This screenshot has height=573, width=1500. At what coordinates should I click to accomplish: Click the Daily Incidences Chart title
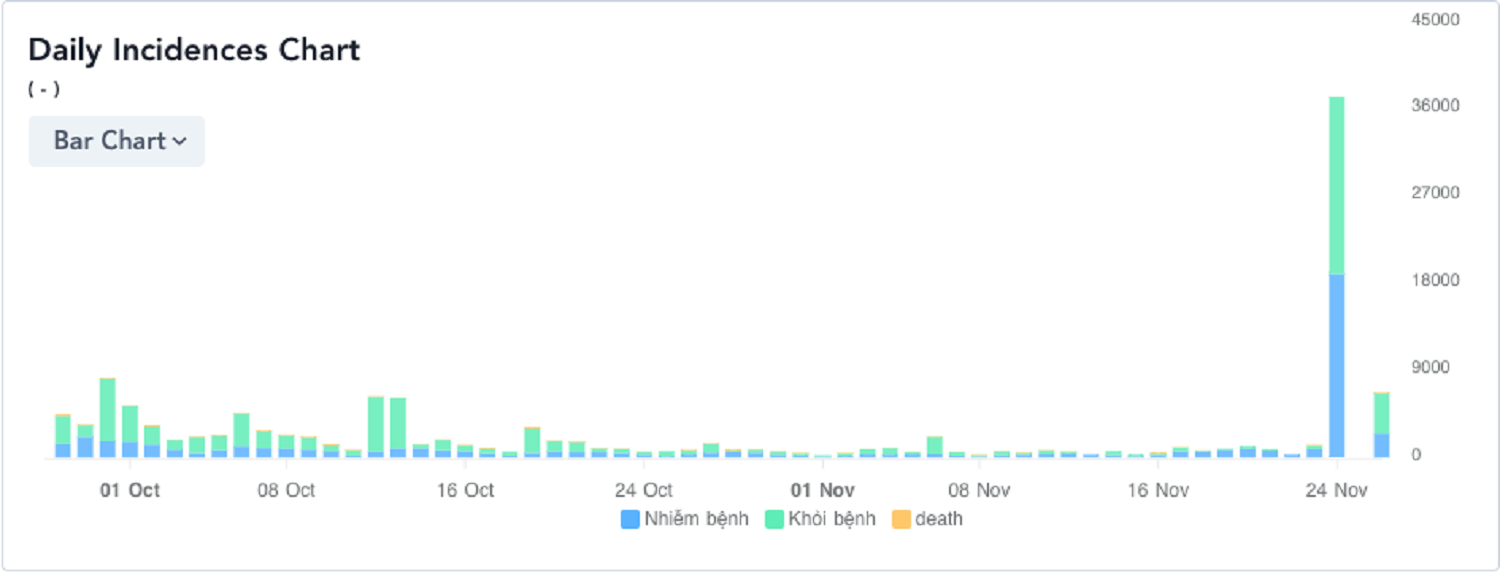click(x=194, y=50)
